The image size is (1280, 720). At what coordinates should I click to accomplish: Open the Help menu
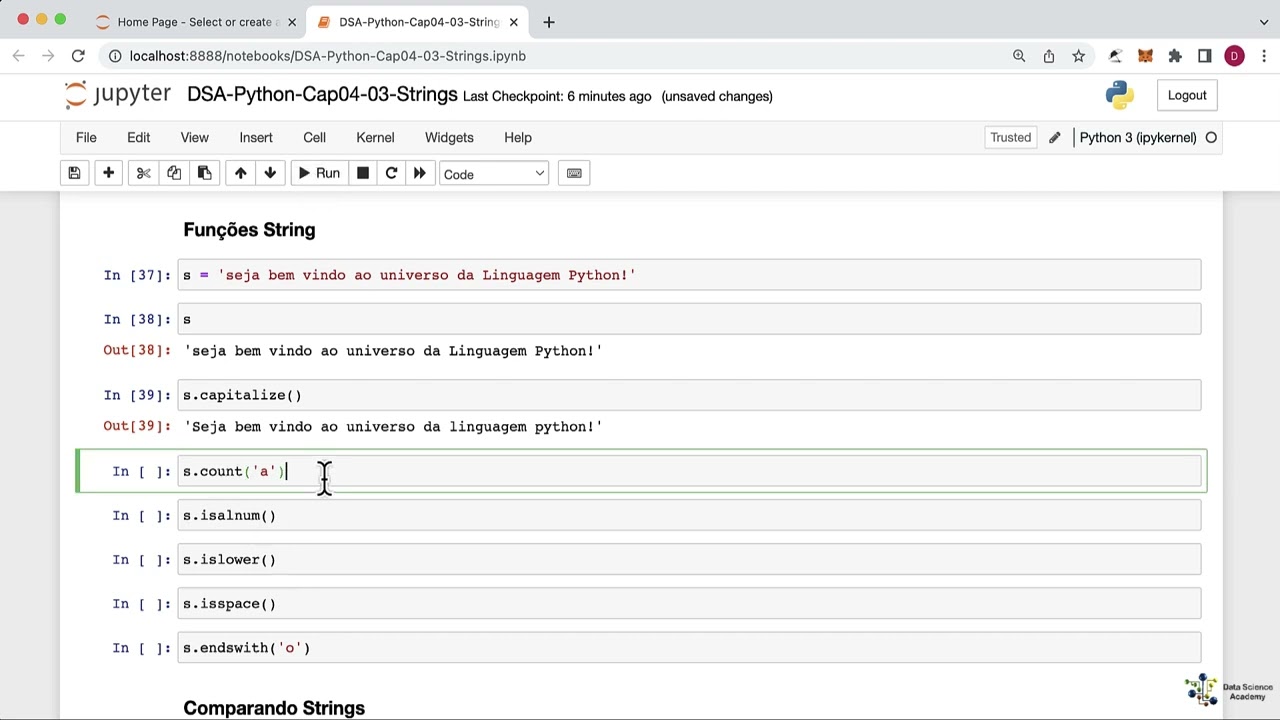[x=518, y=137]
